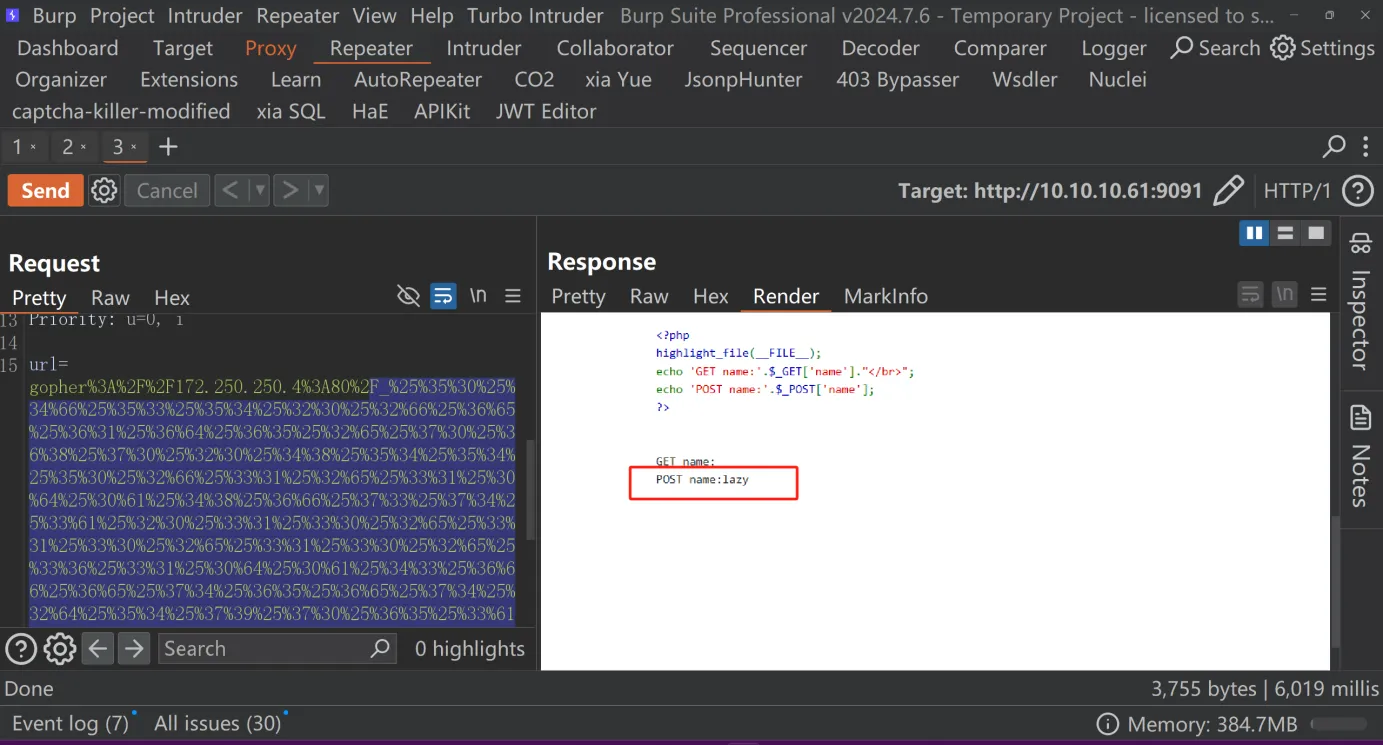Go to previous search match arrow
The image size is (1383, 745).
click(97, 649)
